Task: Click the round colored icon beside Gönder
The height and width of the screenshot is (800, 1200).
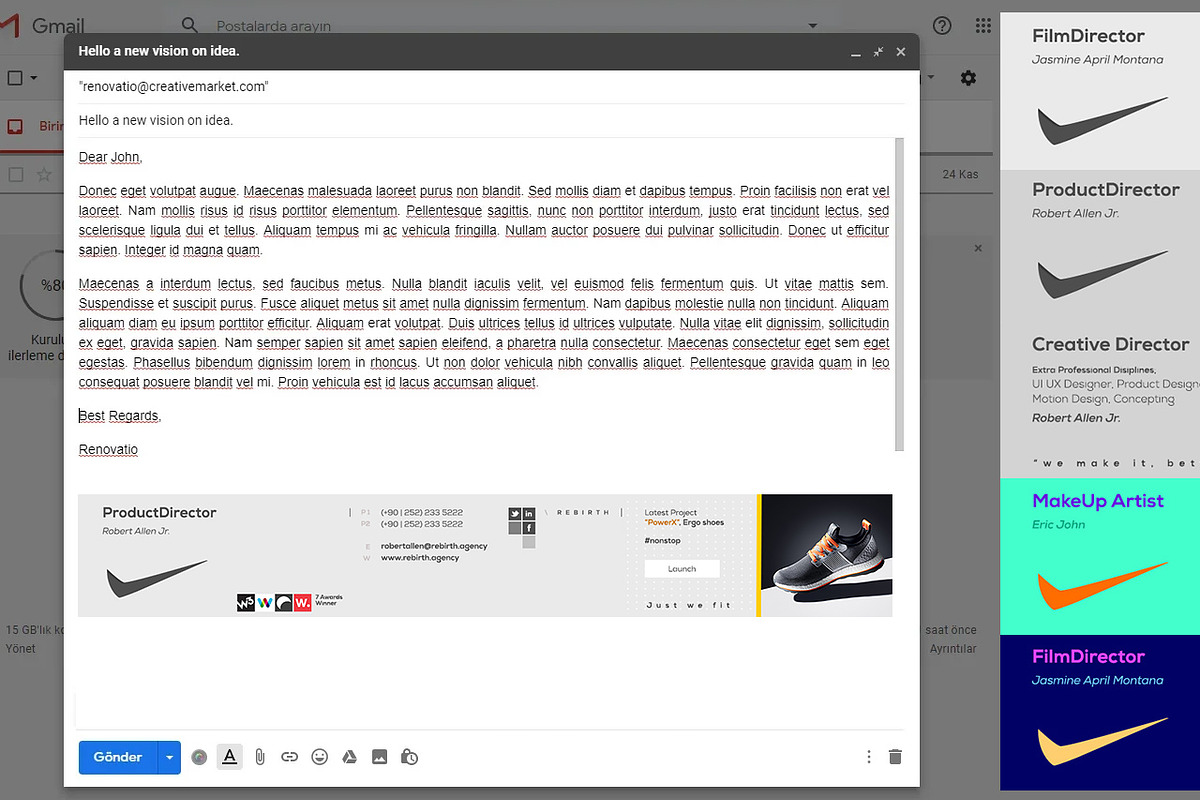Action: click(200, 757)
